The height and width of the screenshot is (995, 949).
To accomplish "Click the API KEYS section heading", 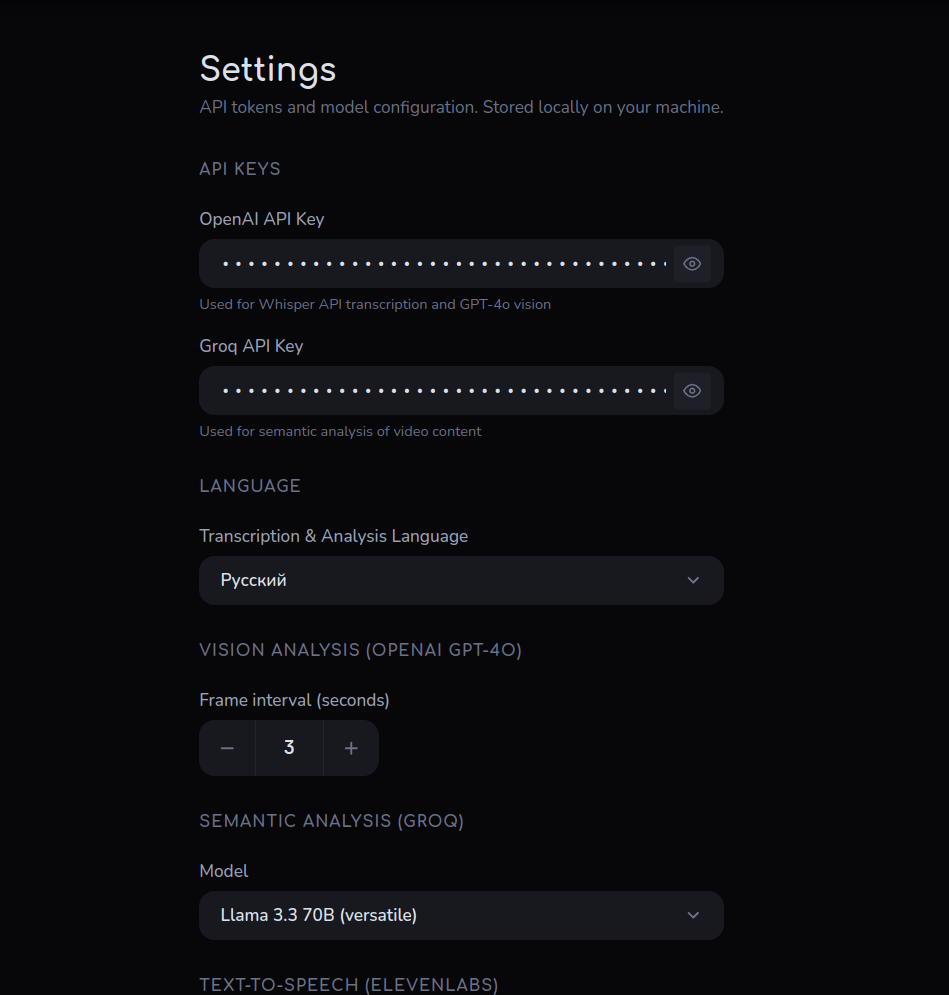I will pyautogui.click(x=239, y=169).
